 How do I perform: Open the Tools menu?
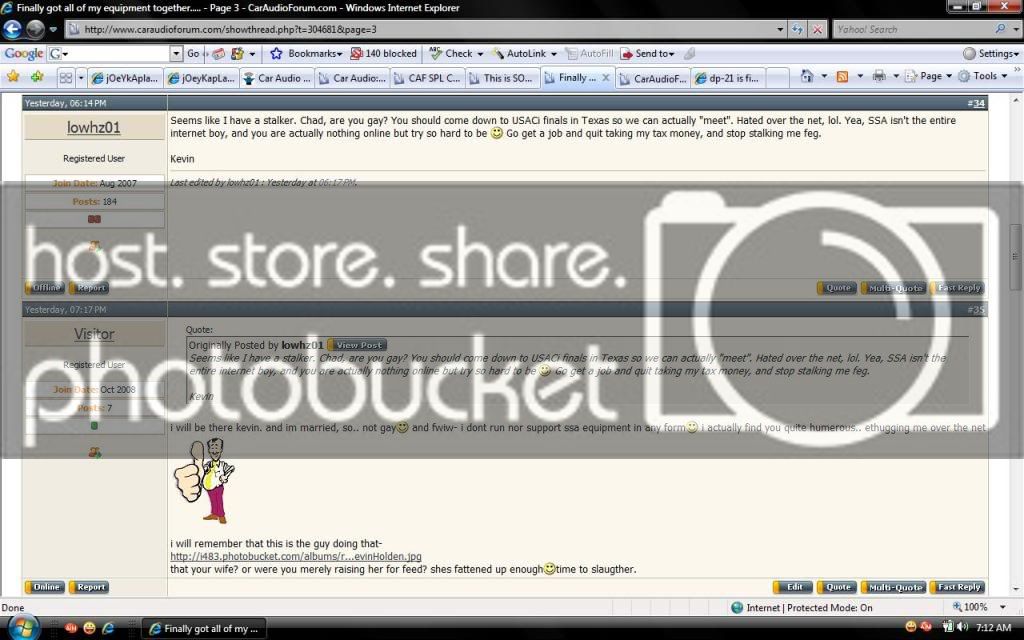[x=982, y=76]
